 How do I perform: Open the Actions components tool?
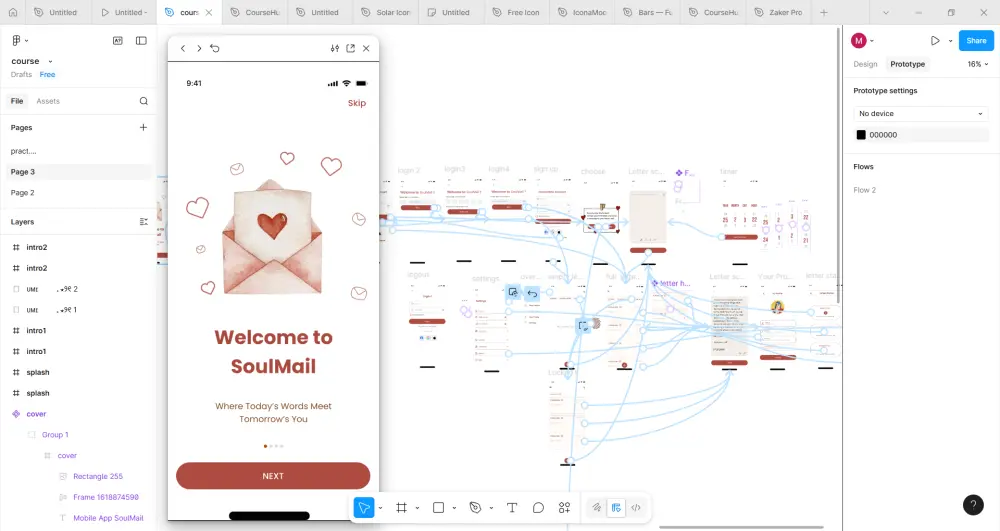(x=564, y=508)
